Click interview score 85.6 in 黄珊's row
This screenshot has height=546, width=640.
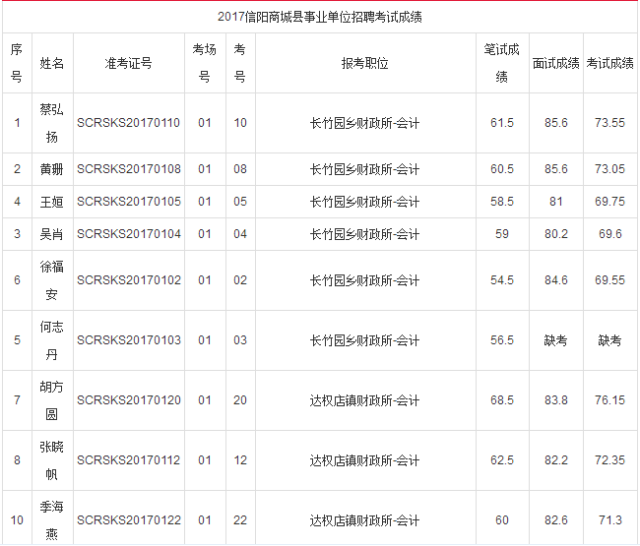point(556,169)
